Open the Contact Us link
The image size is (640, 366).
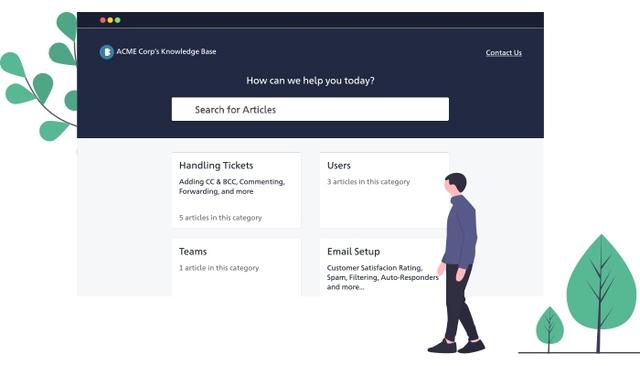click(x=503, y=53)
